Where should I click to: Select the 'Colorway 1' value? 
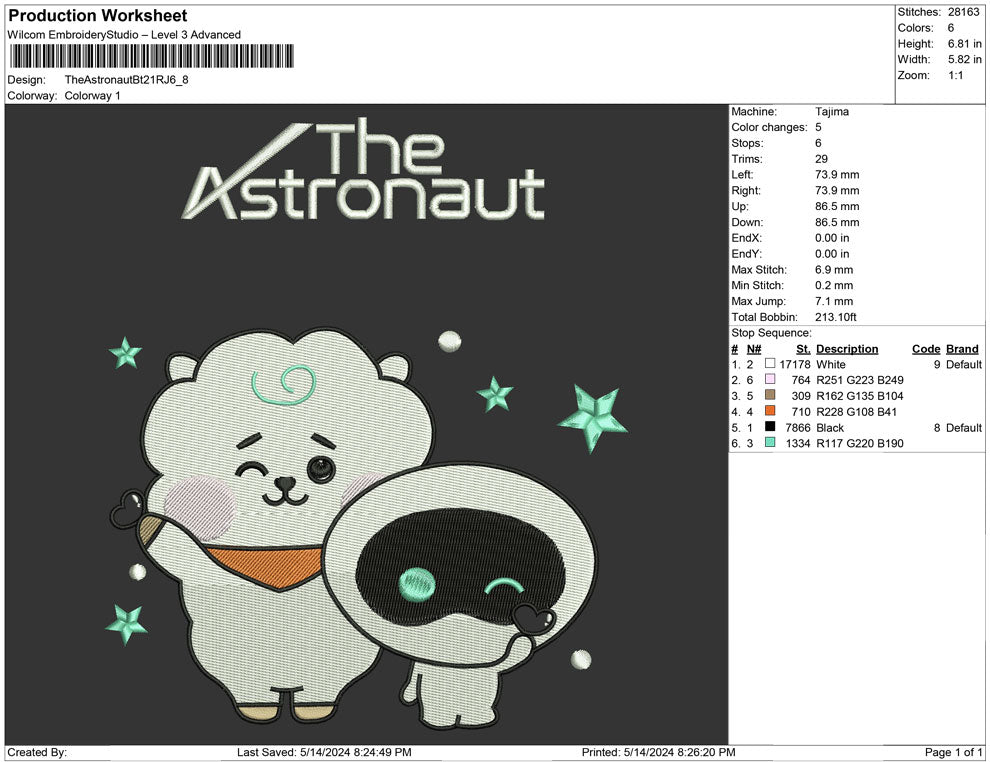click(x=92, y=95)
